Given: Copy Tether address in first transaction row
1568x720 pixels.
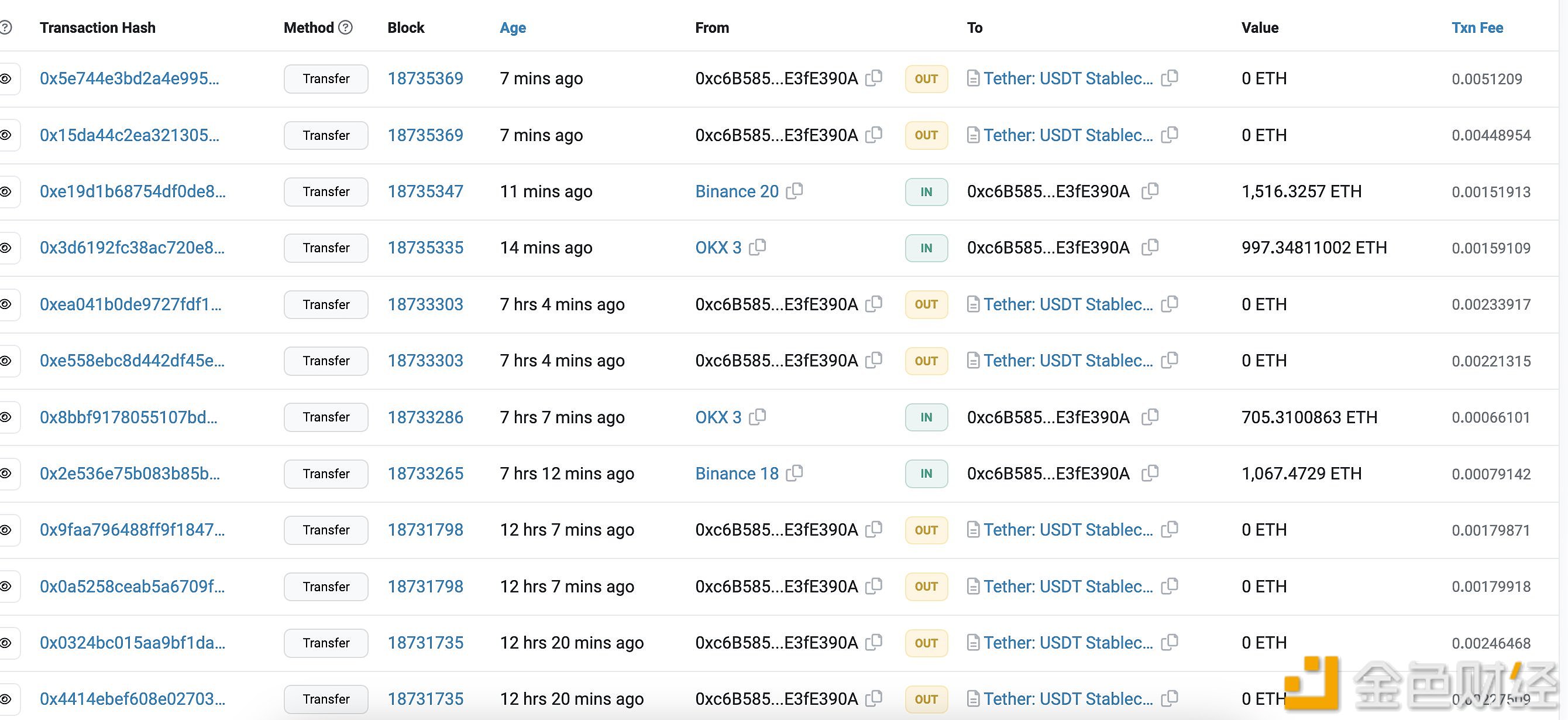Looking at the screenshot, I should pyautogui.click(x=1170, y=78).
